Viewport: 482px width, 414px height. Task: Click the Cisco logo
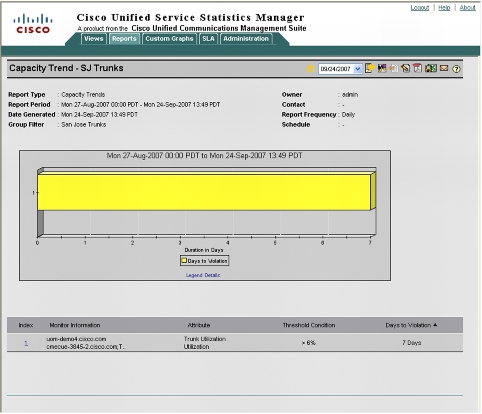click(x=33, y=24)
